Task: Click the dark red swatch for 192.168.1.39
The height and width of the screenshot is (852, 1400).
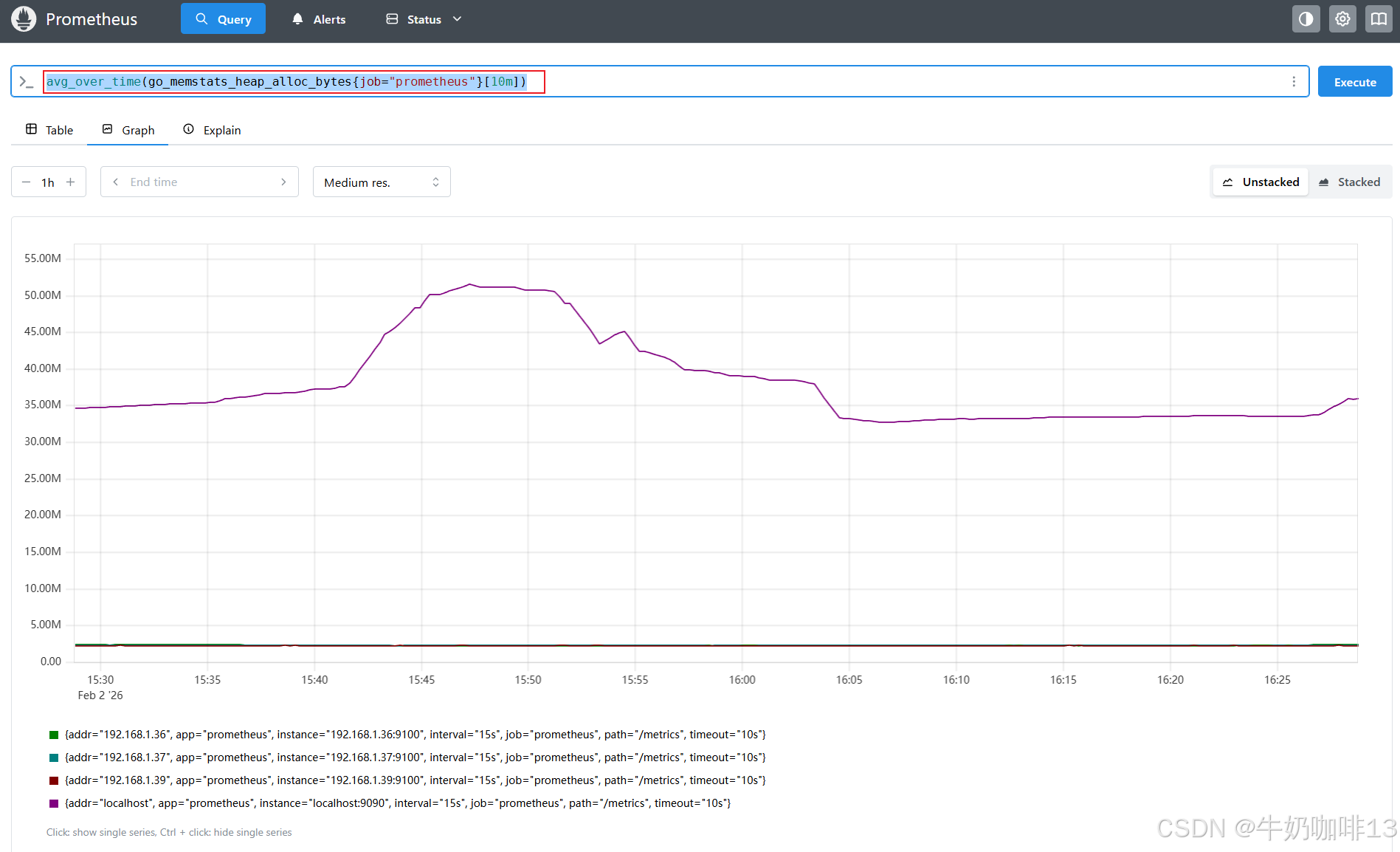Action: [x=54, y=780]
